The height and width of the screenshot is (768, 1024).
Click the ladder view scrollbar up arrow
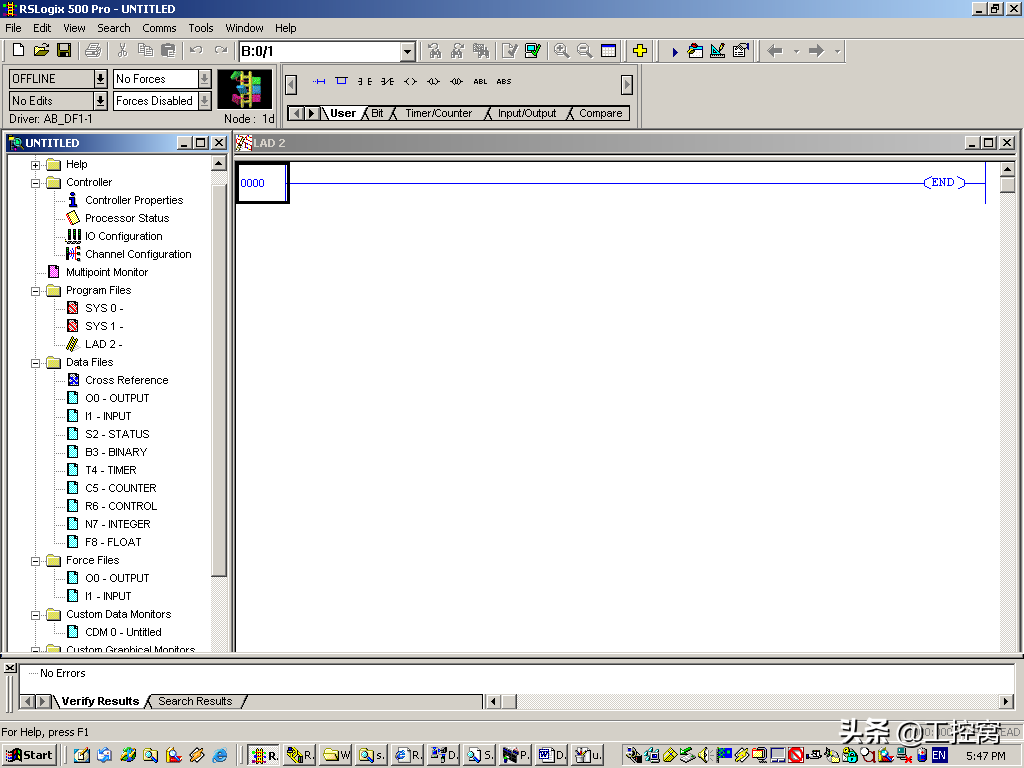(1007, 169)
